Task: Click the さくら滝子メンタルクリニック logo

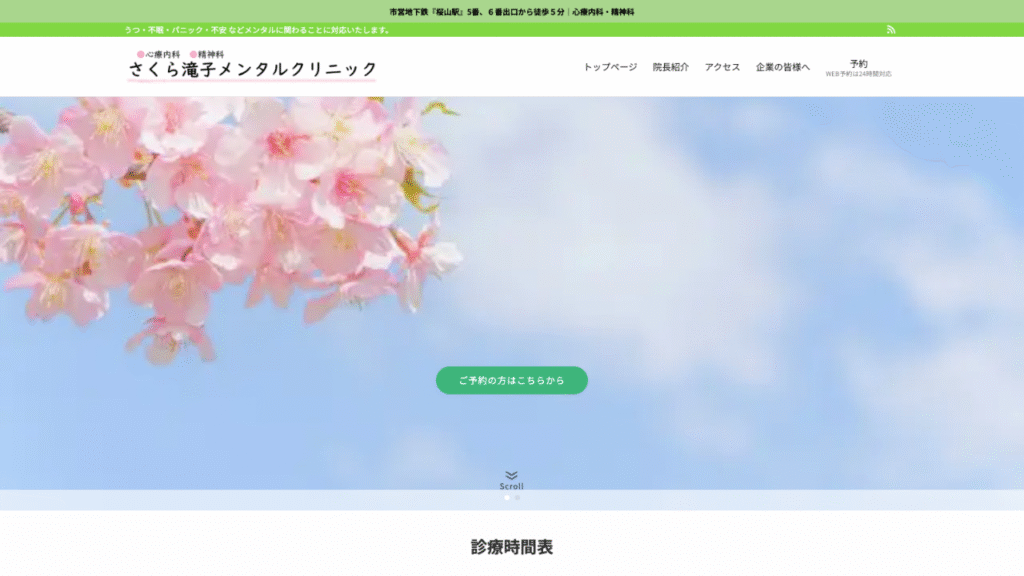Action: pyautogui.click(x=252, y=69)
